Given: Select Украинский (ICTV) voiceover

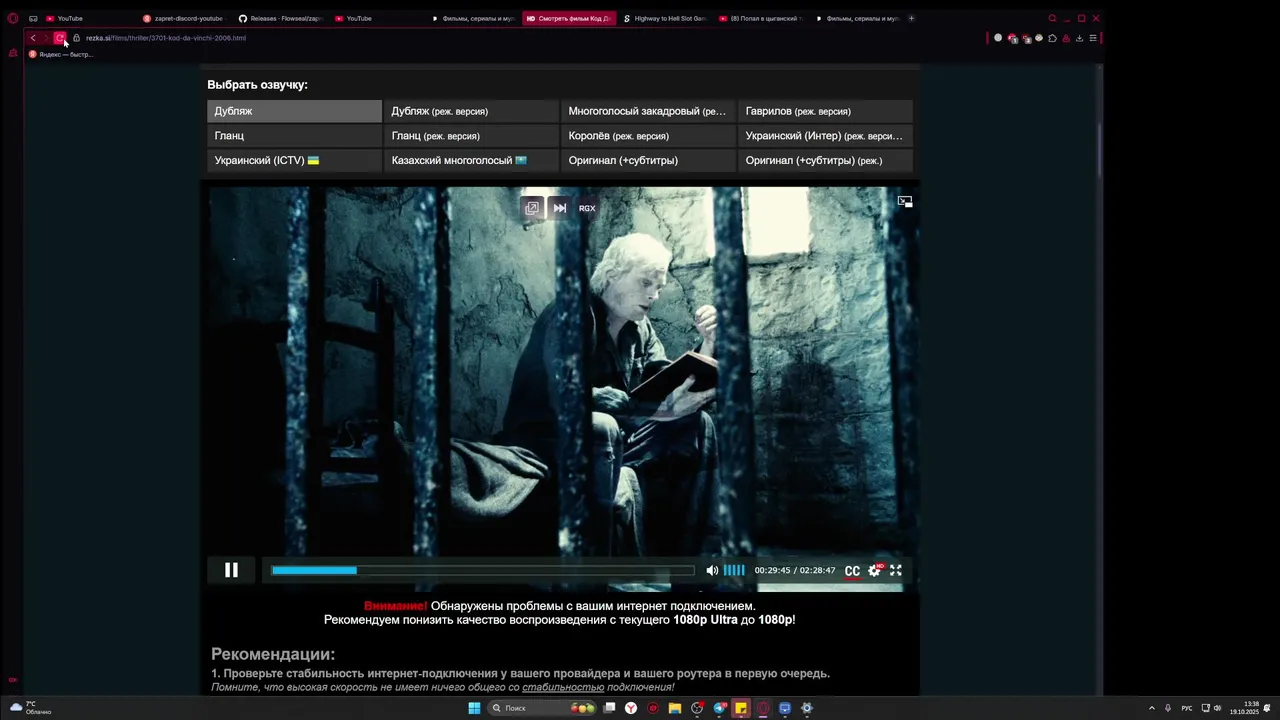Looking at the screenshot, I should [294, 160].
